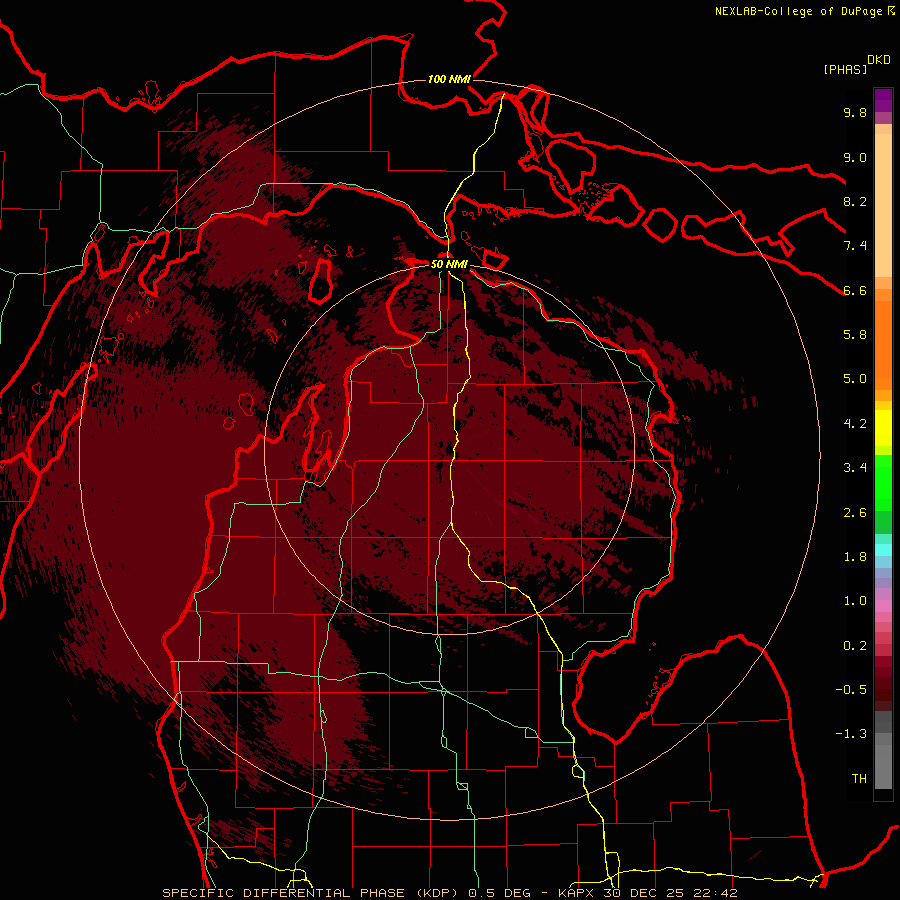The height and width of the screenshot is (900, 900).
Task: Click the SPECIFIC DIFFERENTIAL PHASE (KDP) caption text
Action: pyautogui.click(x=313, y=893)
